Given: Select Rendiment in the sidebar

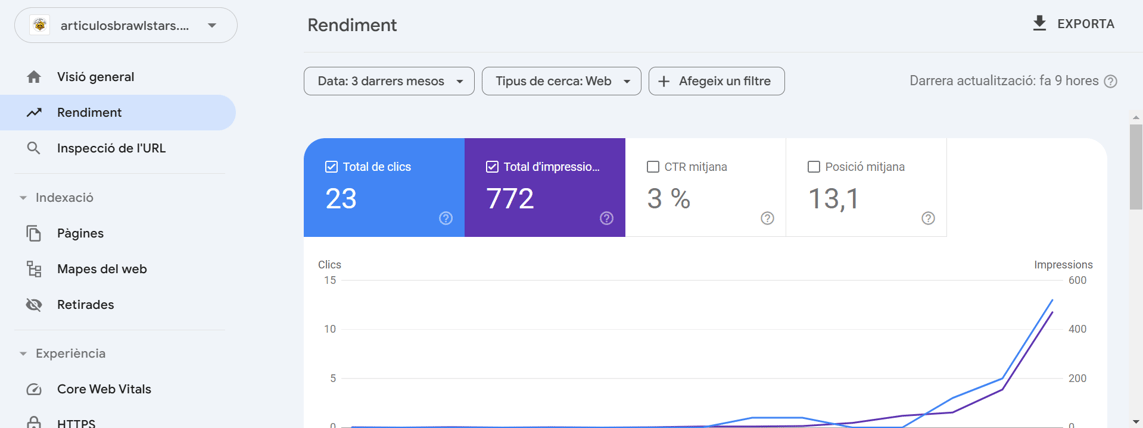Looking at the screenshot, I should (x=117, y=113).
